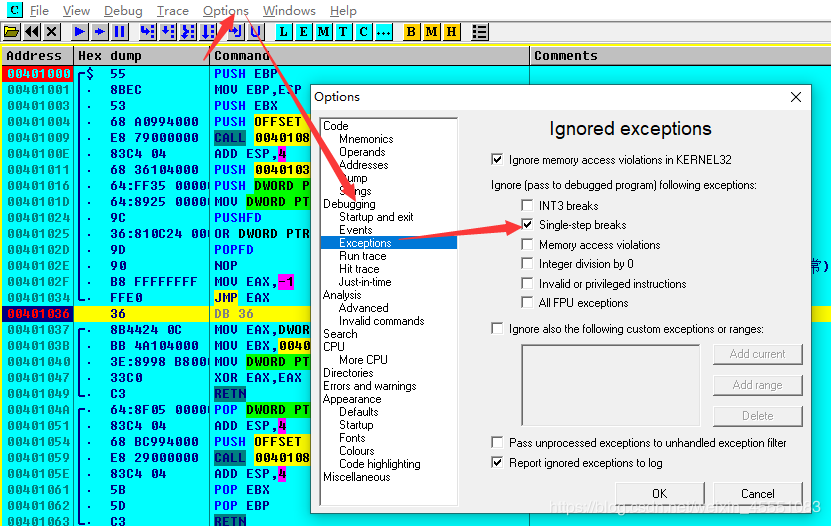831x526 pixels.
Task: Select Startup and exit under Debugging
Action: 376,217
